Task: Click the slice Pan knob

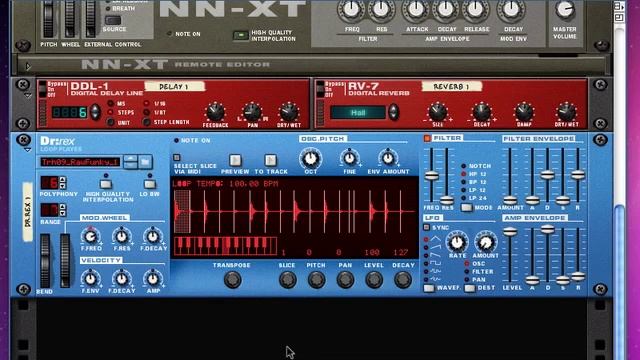Action: pos(345,280)
